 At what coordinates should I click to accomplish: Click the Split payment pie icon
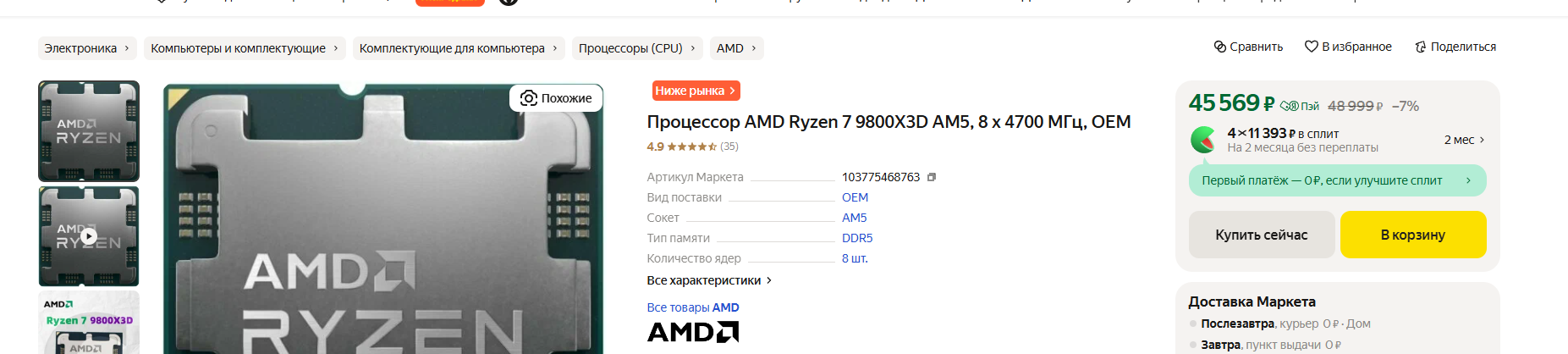1202,140
